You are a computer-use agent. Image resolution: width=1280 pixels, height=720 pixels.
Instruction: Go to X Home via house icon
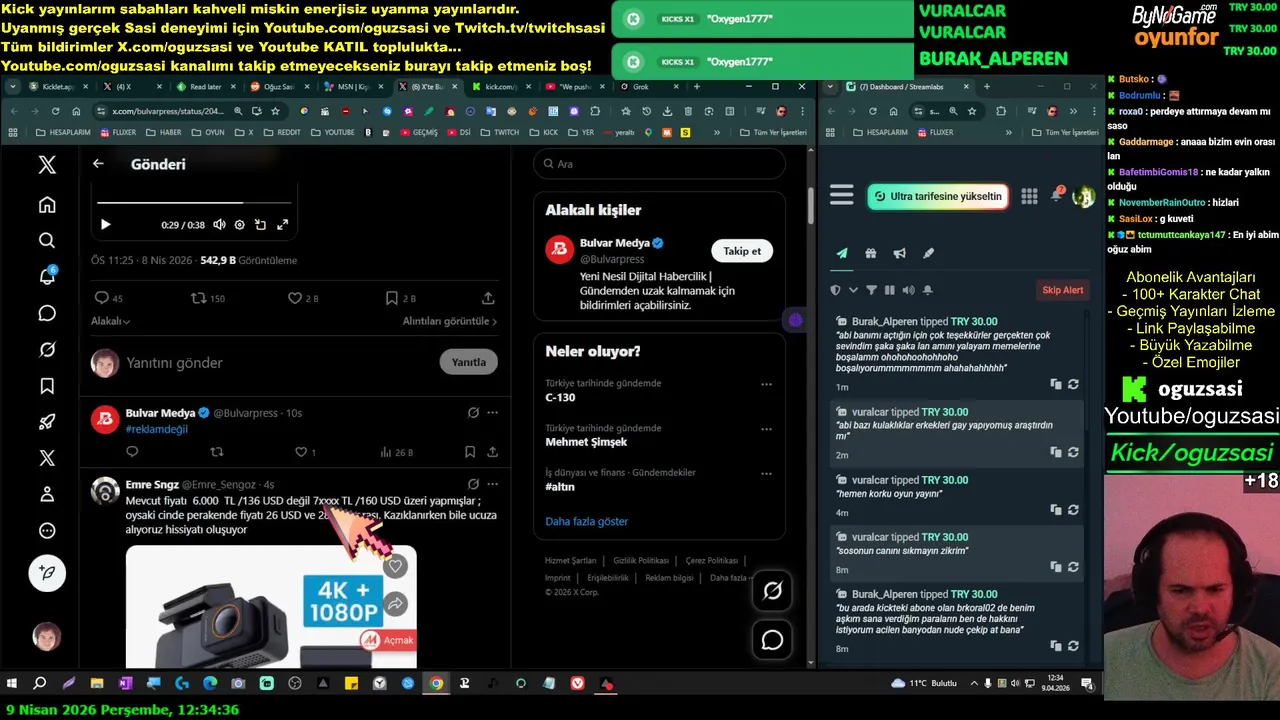47,205
